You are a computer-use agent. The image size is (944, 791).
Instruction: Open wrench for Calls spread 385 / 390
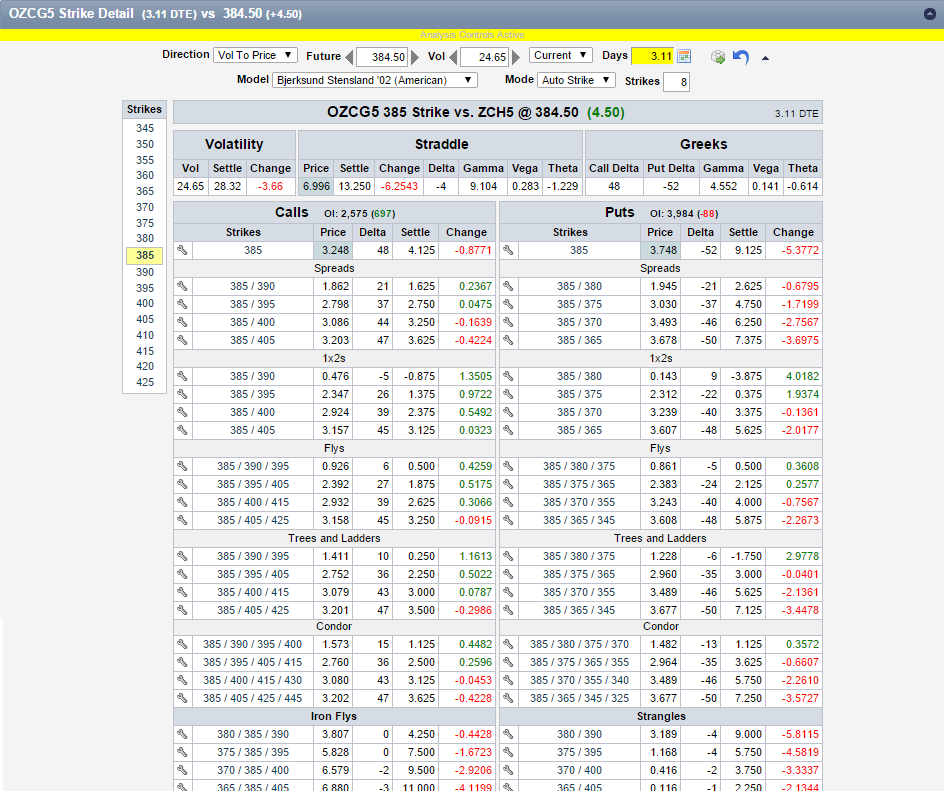182,286
